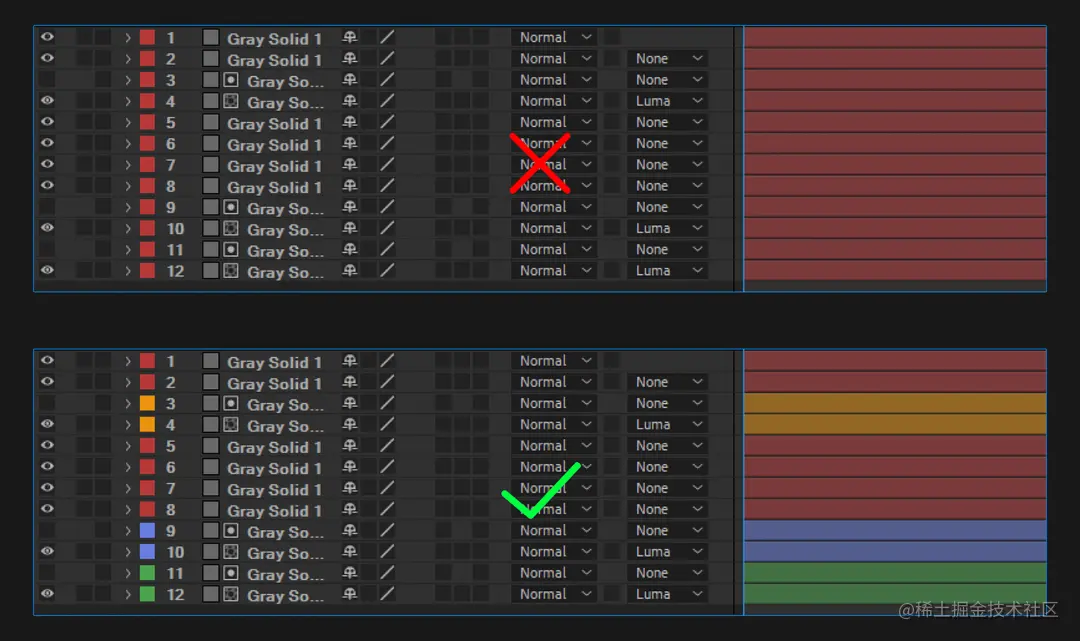Viewport: 1080px width, 641px height.
Task: Click solid source icon of all-red timeline layer 7
Action: coord(211,165)
